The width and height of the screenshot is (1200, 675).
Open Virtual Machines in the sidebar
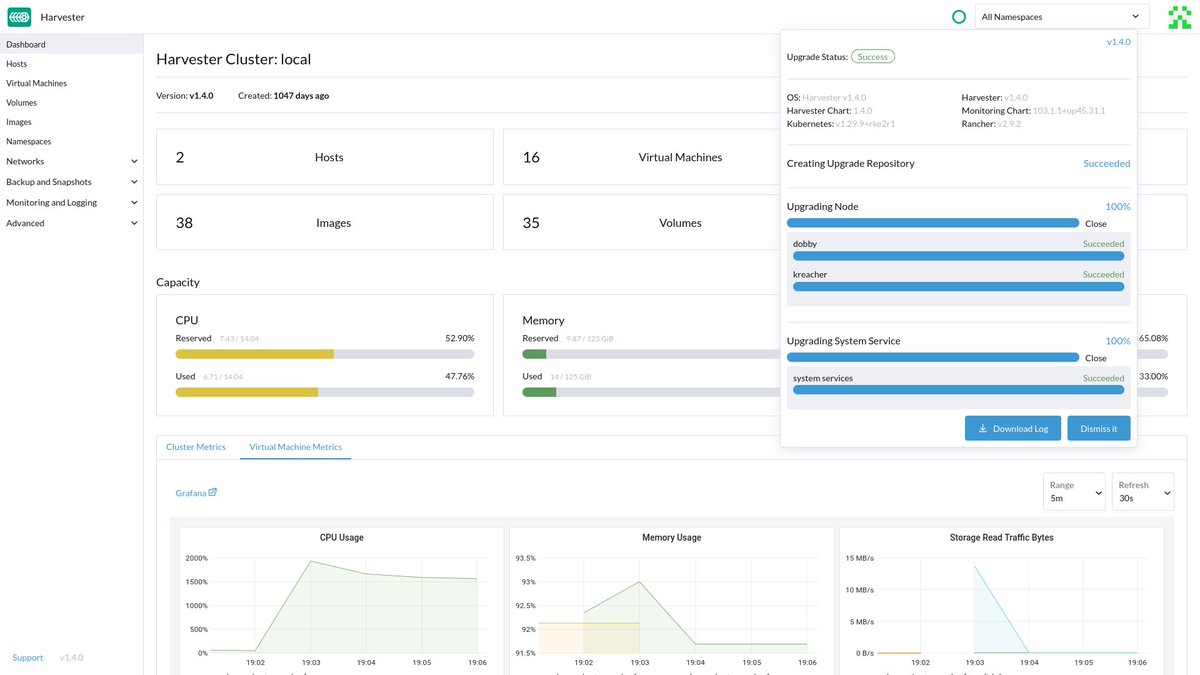71,83
